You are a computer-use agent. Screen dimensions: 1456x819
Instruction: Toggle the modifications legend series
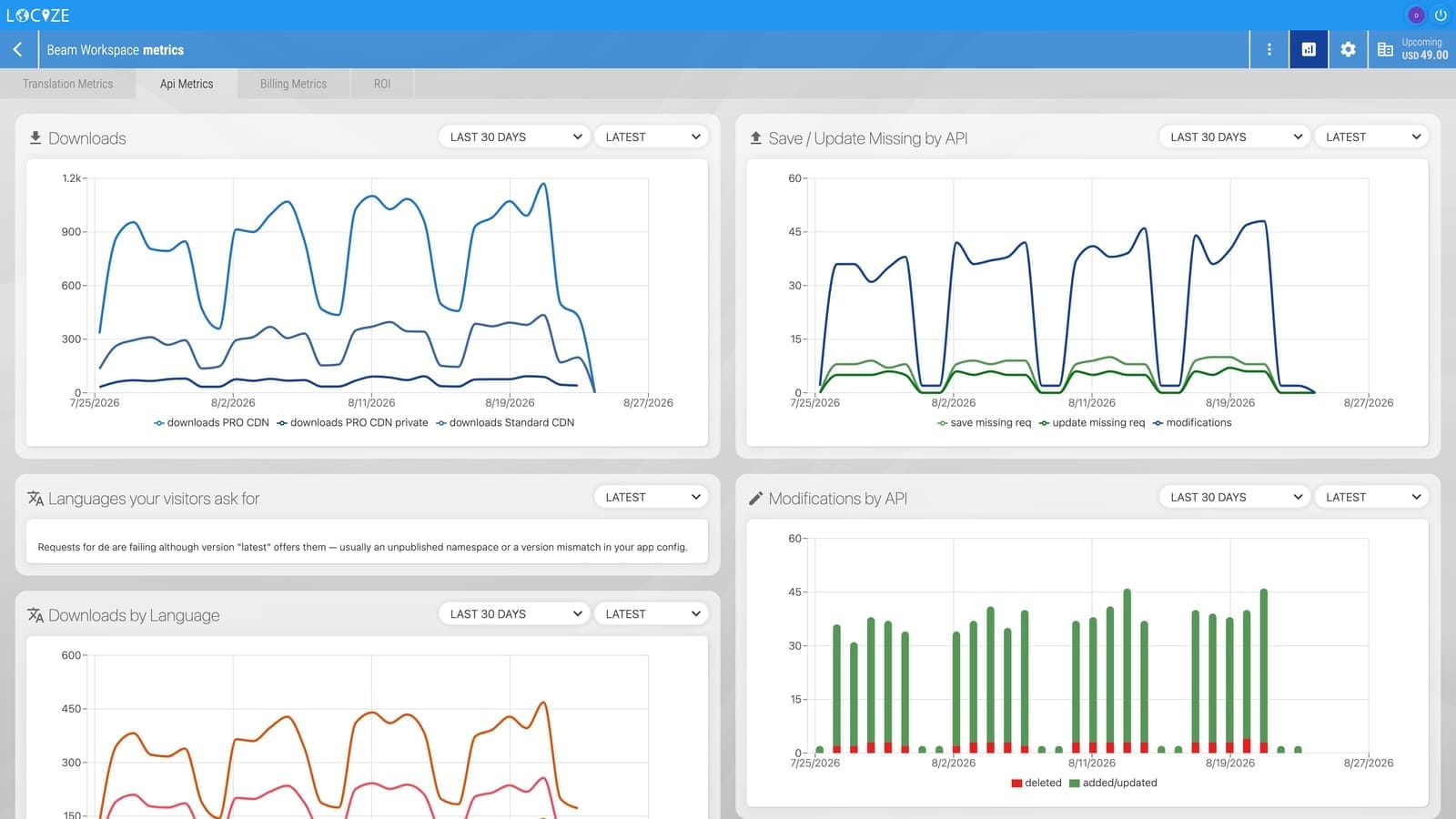click(1192, 423)
